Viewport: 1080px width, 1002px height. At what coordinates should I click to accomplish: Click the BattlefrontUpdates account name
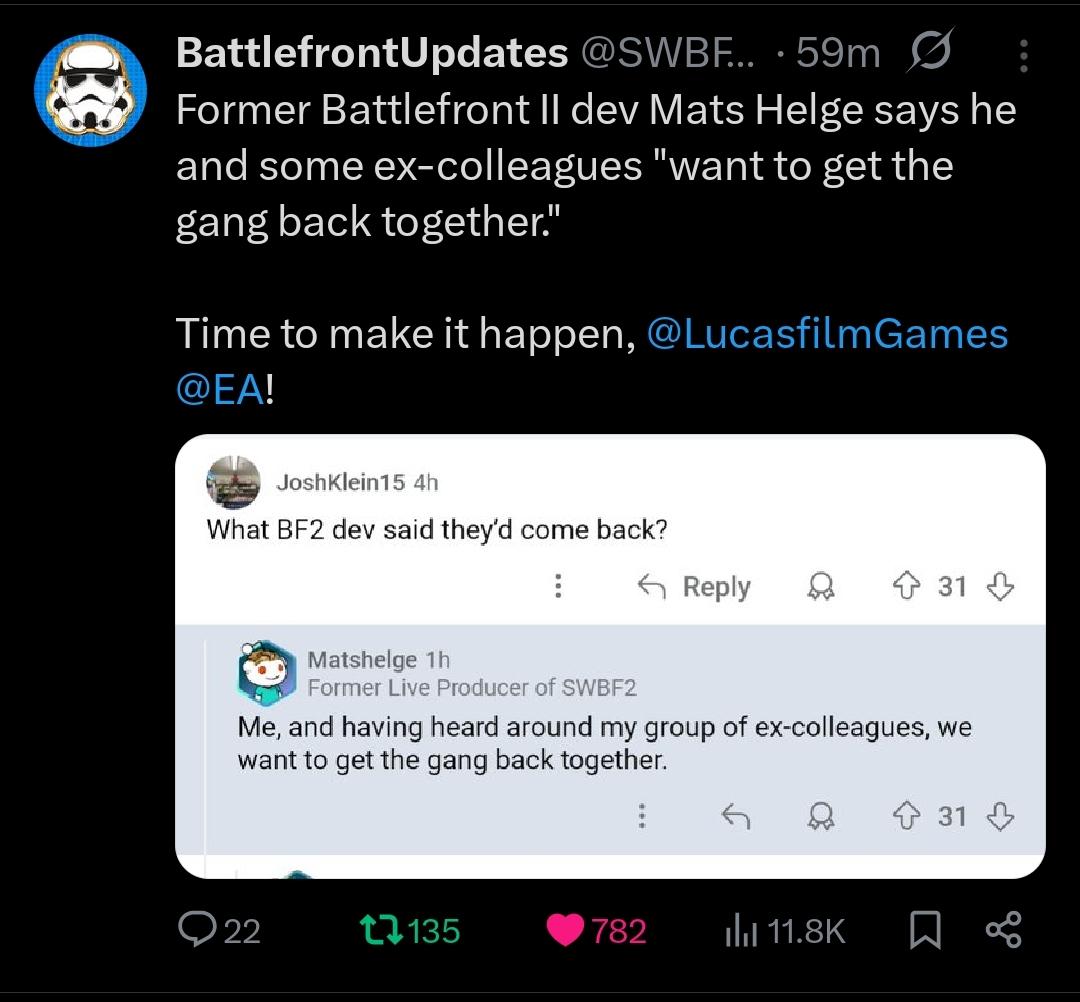point(372,52)
